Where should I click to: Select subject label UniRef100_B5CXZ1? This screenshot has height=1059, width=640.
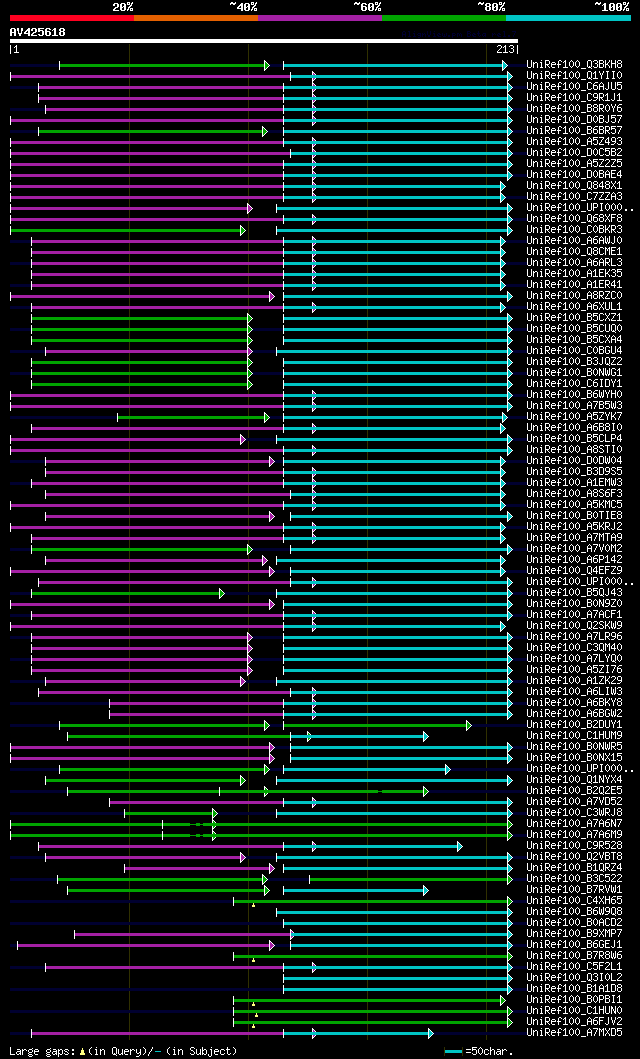575,317
